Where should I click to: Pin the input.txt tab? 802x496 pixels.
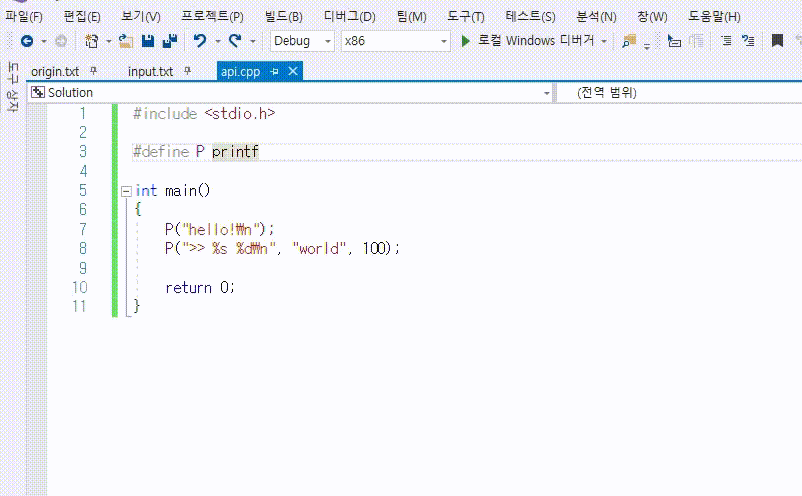click(x=187, y=71)
